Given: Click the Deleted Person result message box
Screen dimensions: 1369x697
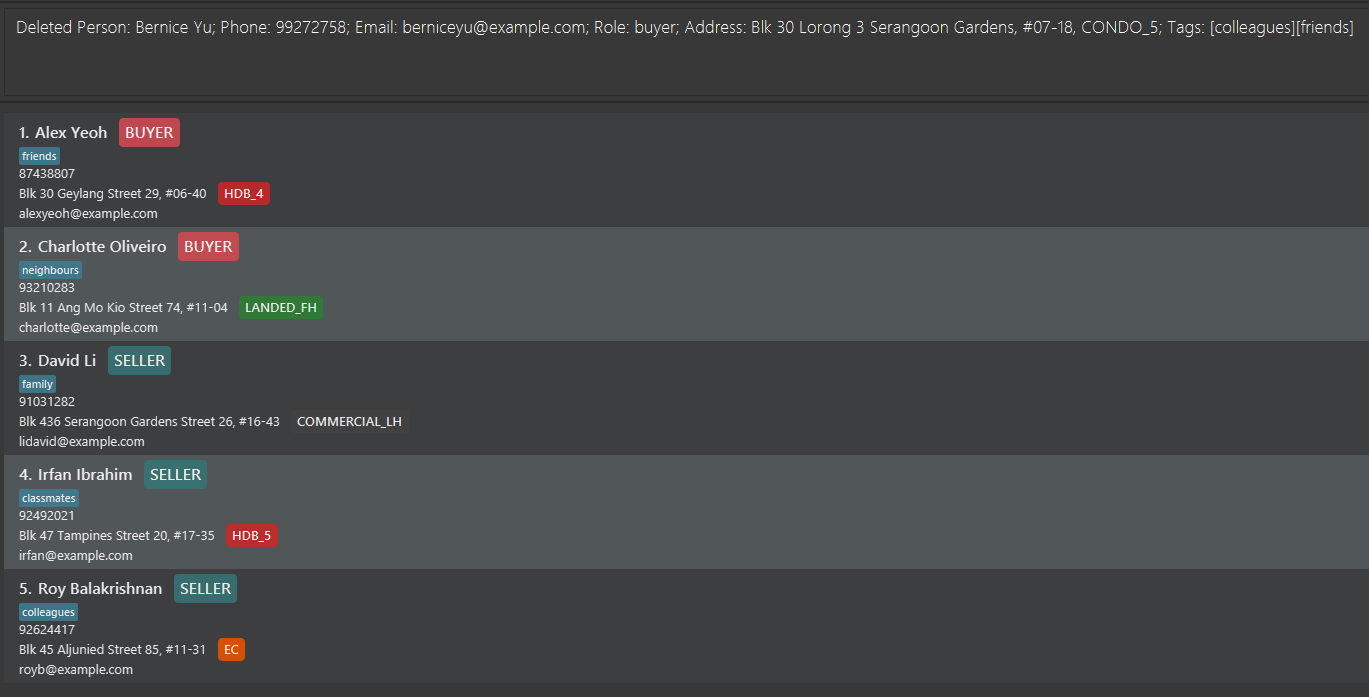Looking at the screenshot, I should [684, 50].
